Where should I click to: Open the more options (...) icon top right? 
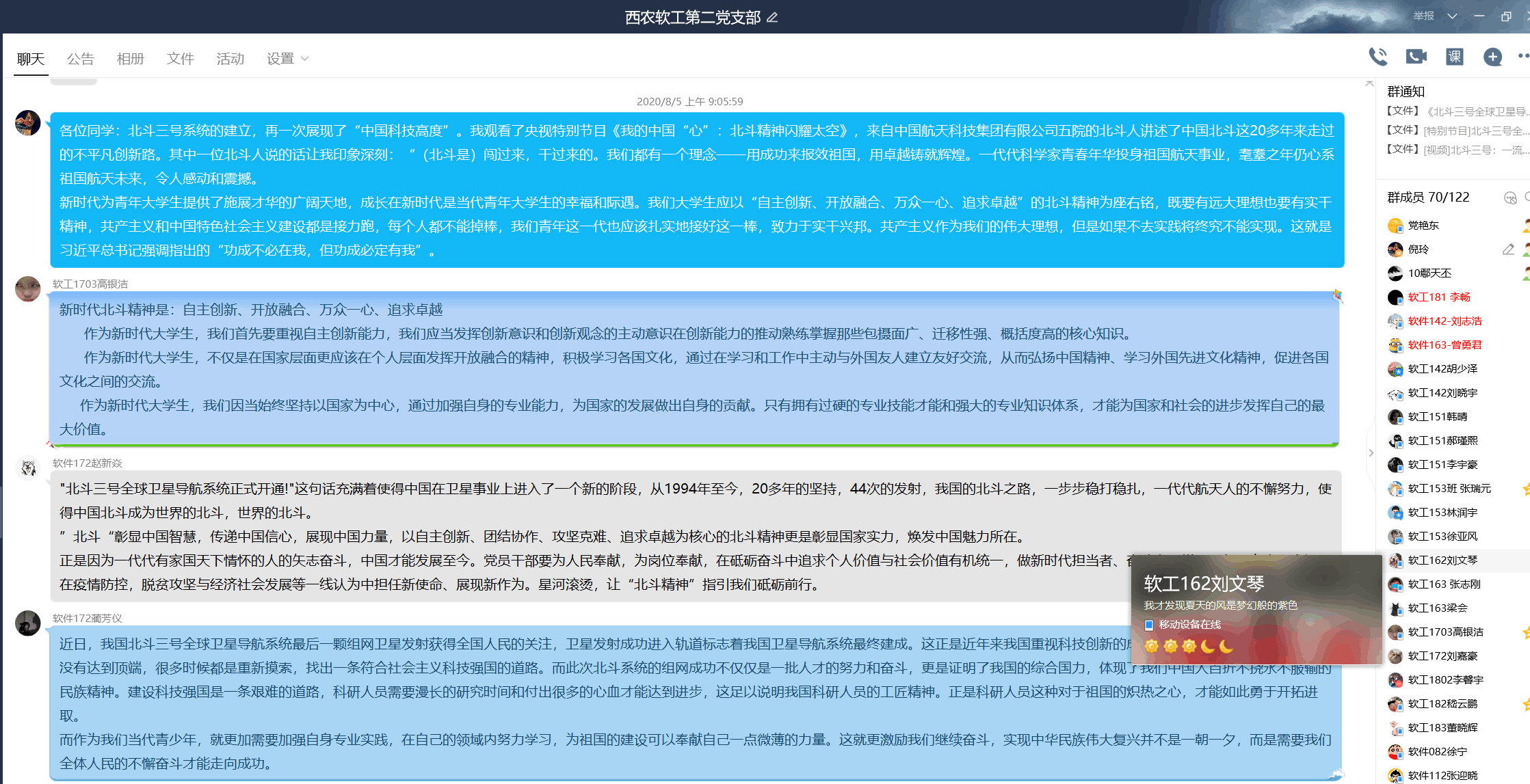(x=1524, y=57)
